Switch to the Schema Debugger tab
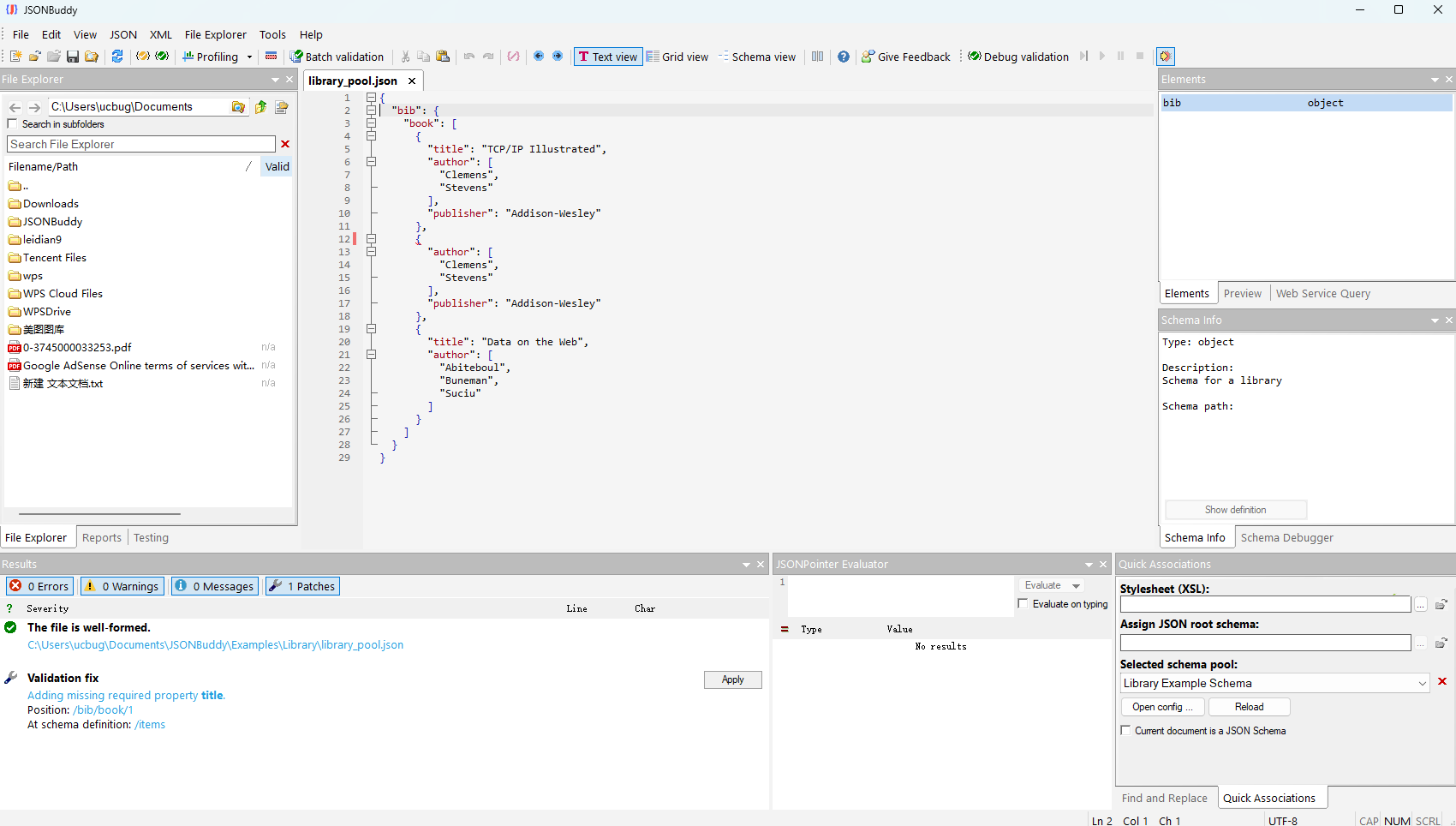The height and width of the screenshot is (826, 1456). pyautogui.click(x=1286, y=537)
